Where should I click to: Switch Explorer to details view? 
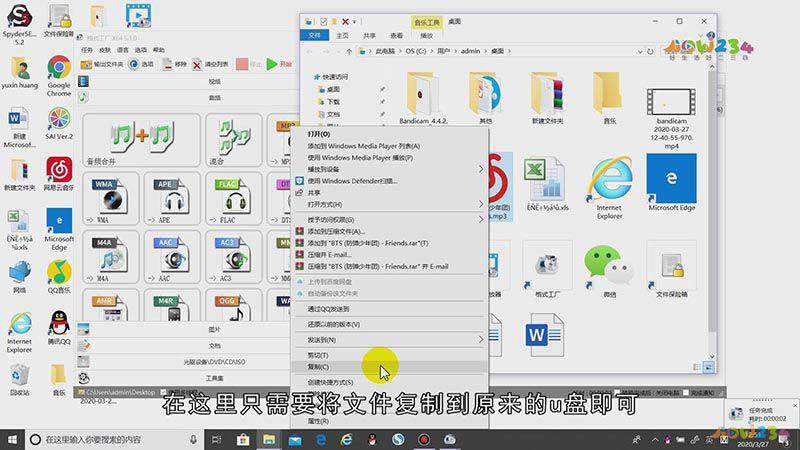[697, 367]
